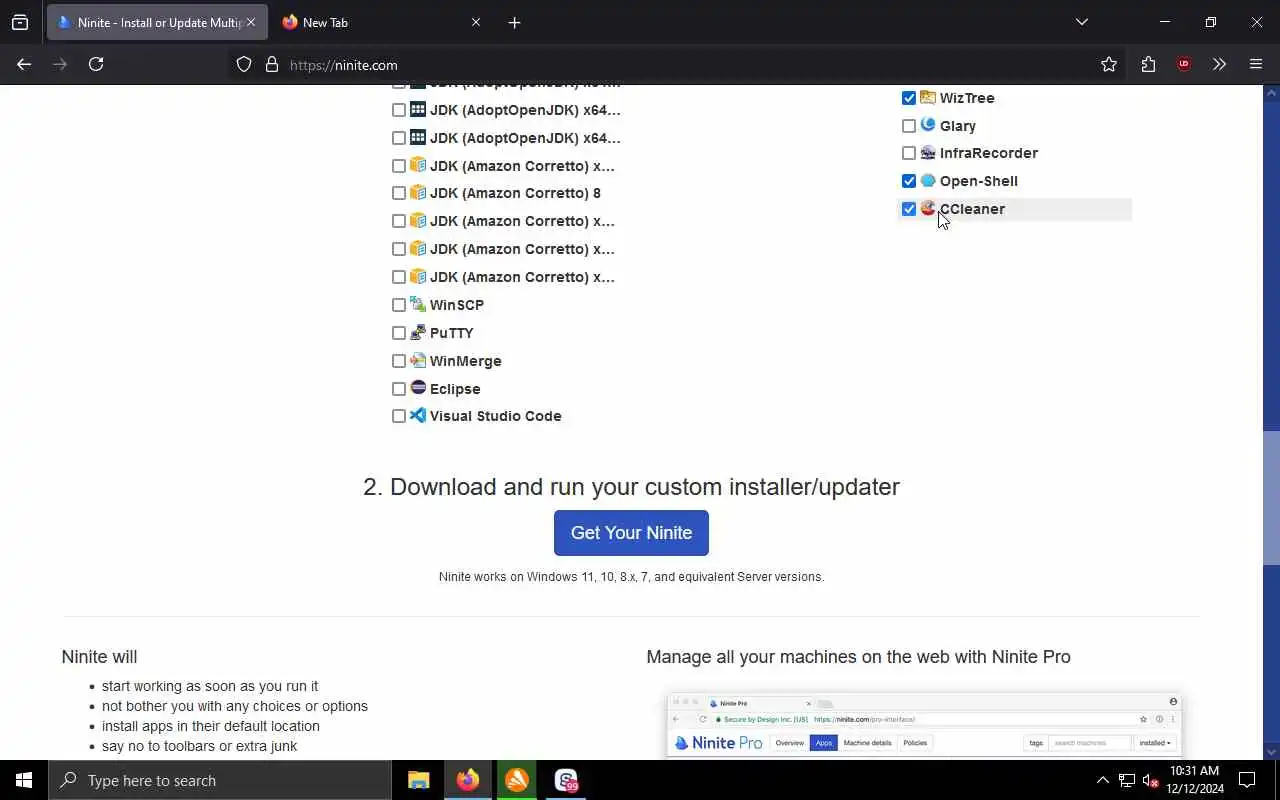Open the Extensions puzzle icon

click(1148, 64)
